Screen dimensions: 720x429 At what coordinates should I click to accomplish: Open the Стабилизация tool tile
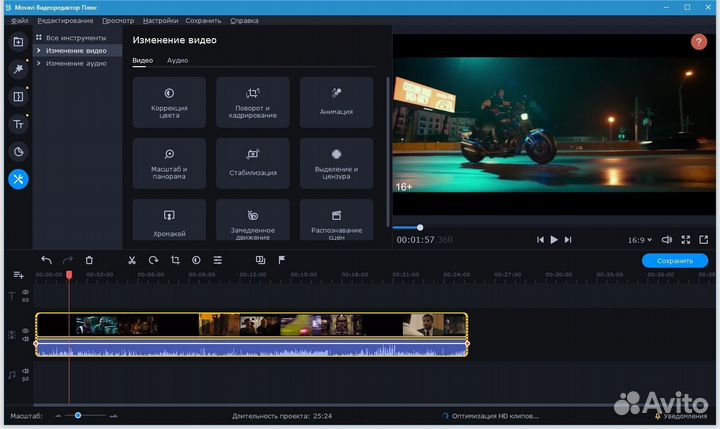[253, 162]
